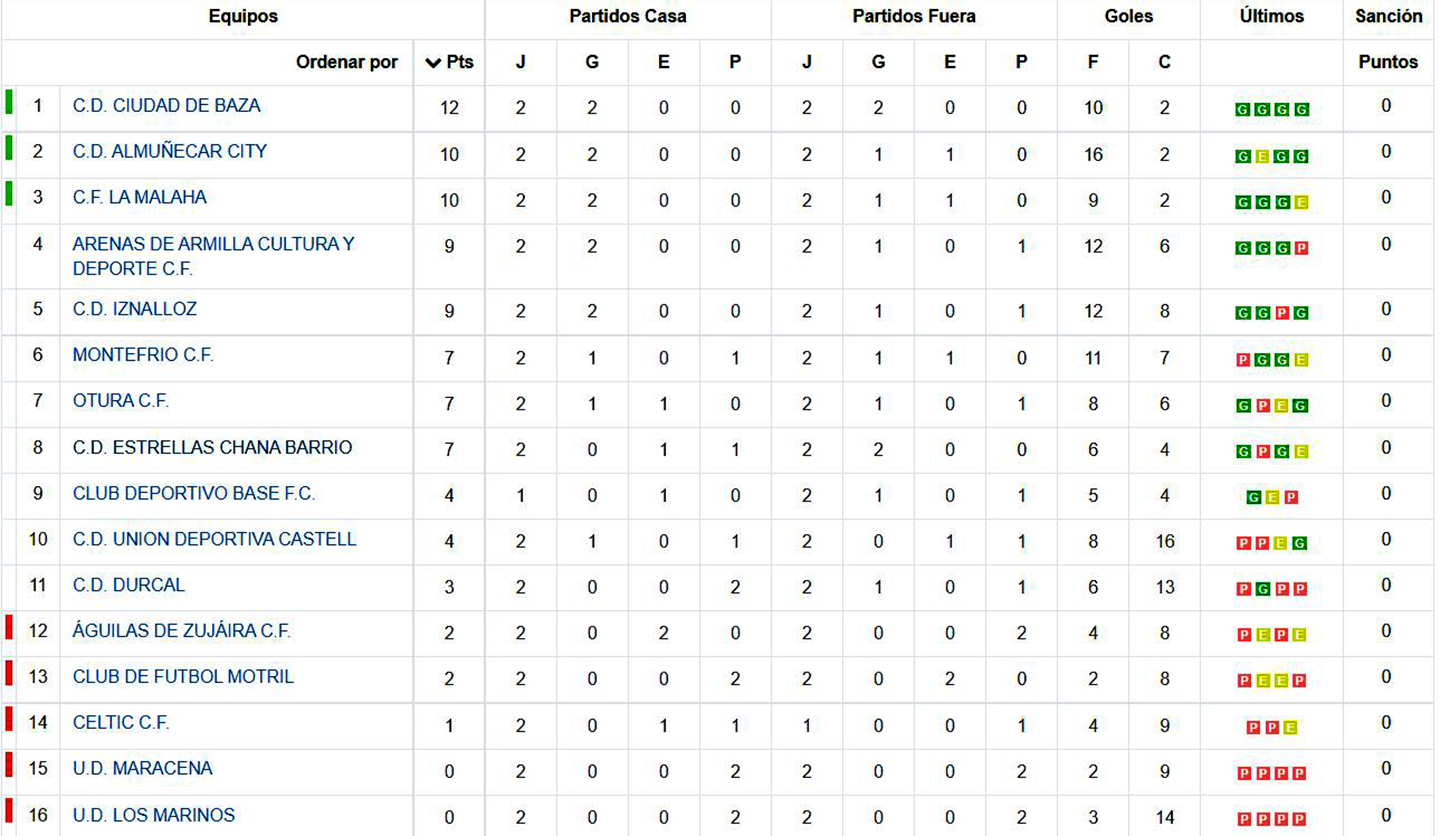Click yellow E result icon in Almuñecar City row

[1262, 156]
